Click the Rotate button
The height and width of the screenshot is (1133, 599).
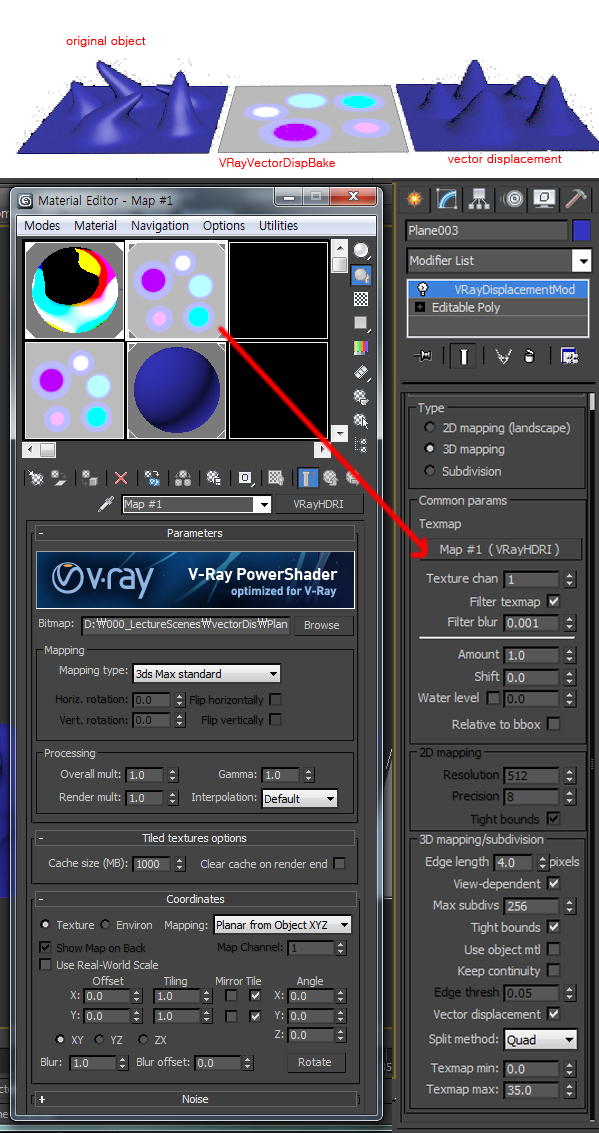(x=314, y=1062)
